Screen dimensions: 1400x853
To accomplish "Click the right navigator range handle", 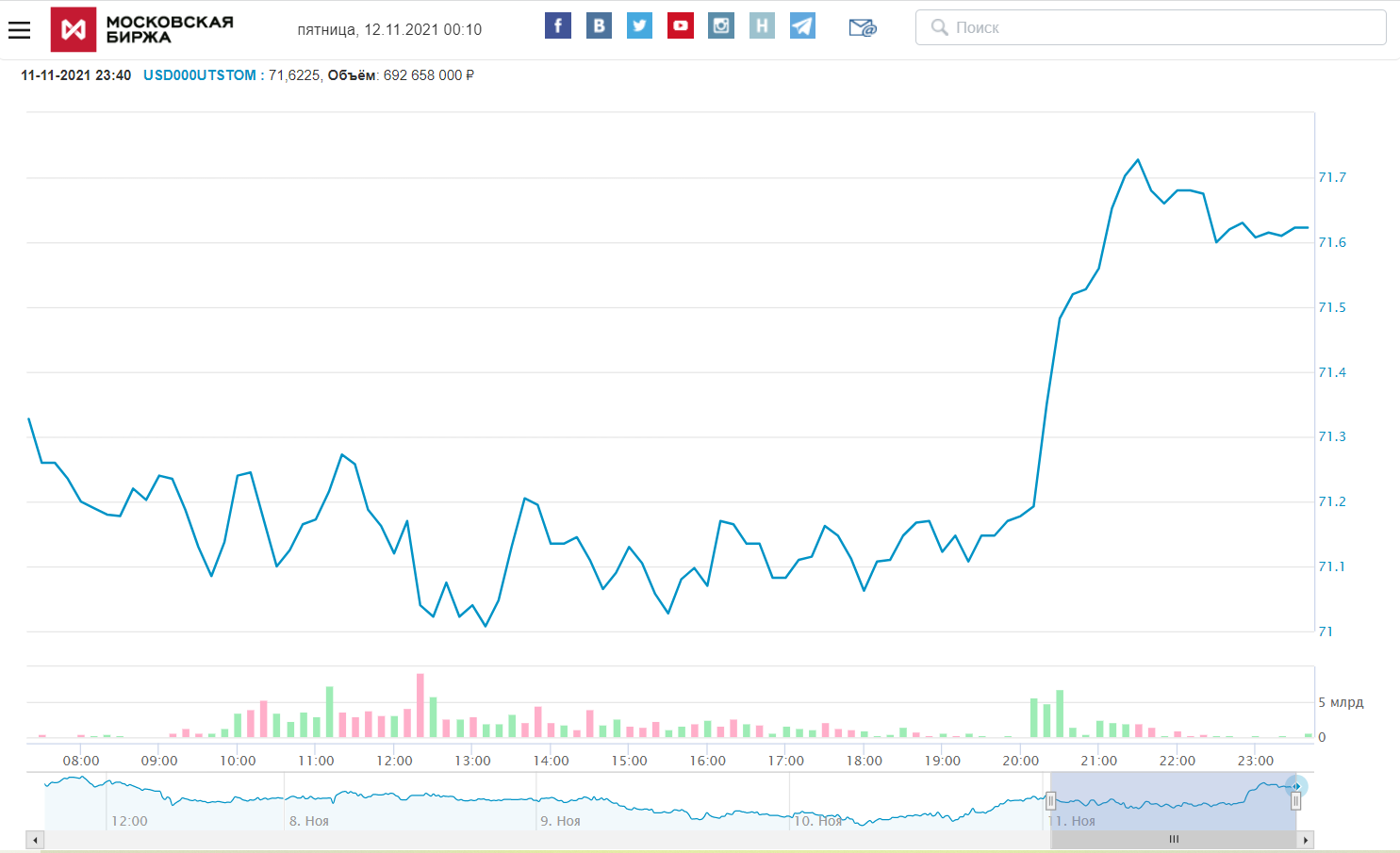I will pos(1295,801).
